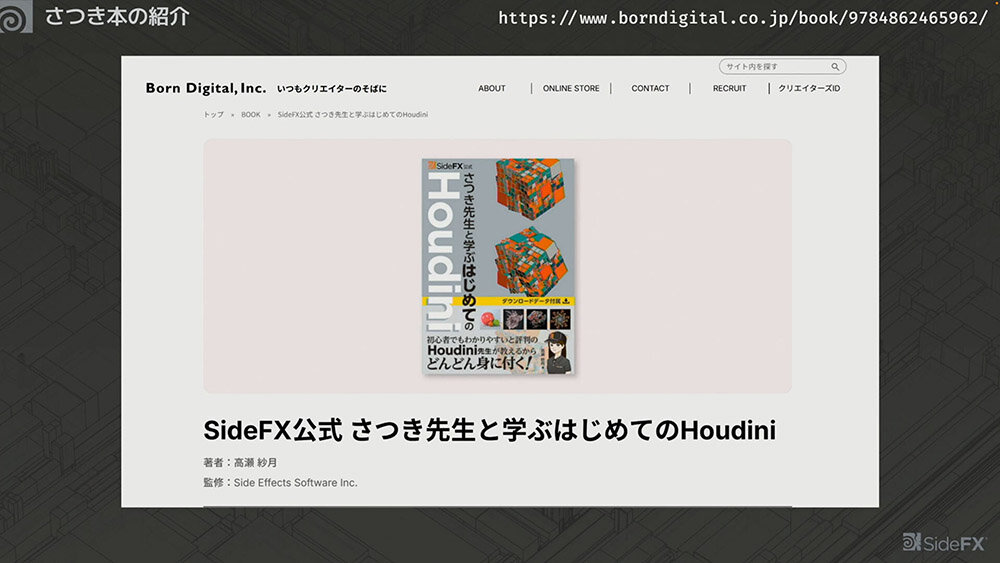
Task: Click the search magnifier icon
Action: pyautogui.click(x=835, y=66)
